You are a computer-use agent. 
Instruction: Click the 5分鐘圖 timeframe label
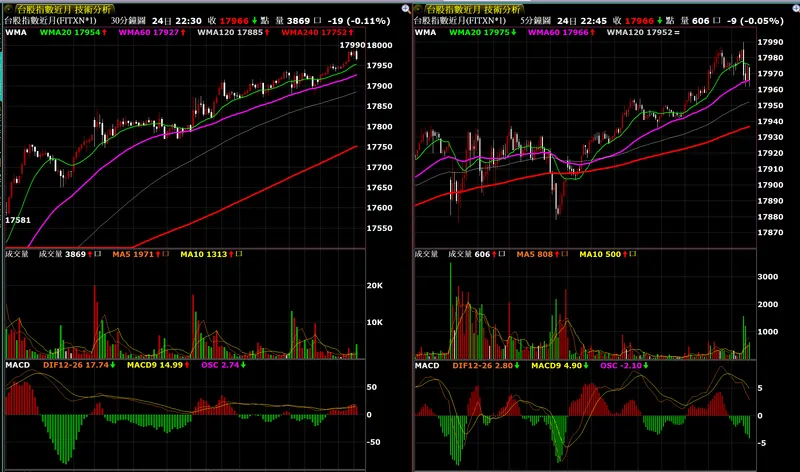(x=535, y=21)
